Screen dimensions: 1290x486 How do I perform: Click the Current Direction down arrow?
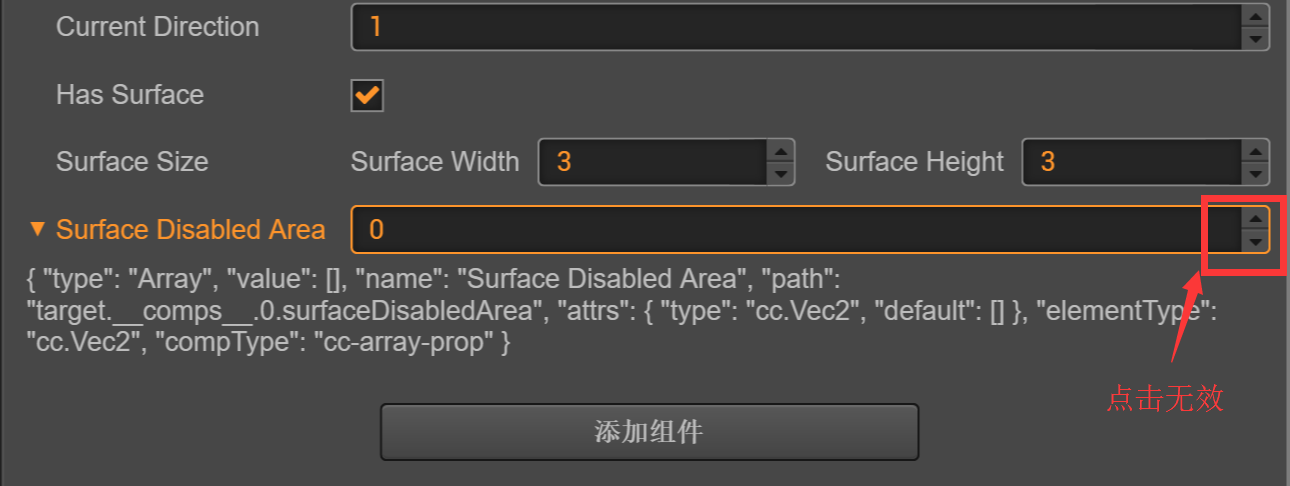point(1255,38)
